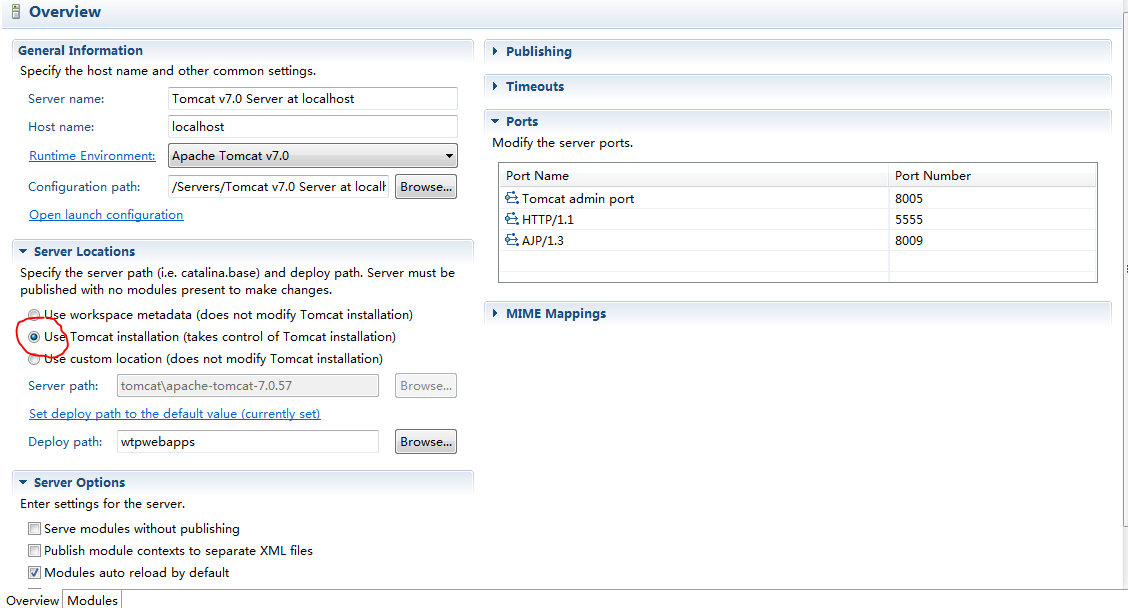Select Use custom location radio option
Viewport: 1128px width, 608px height.
[x=34, y=359]
